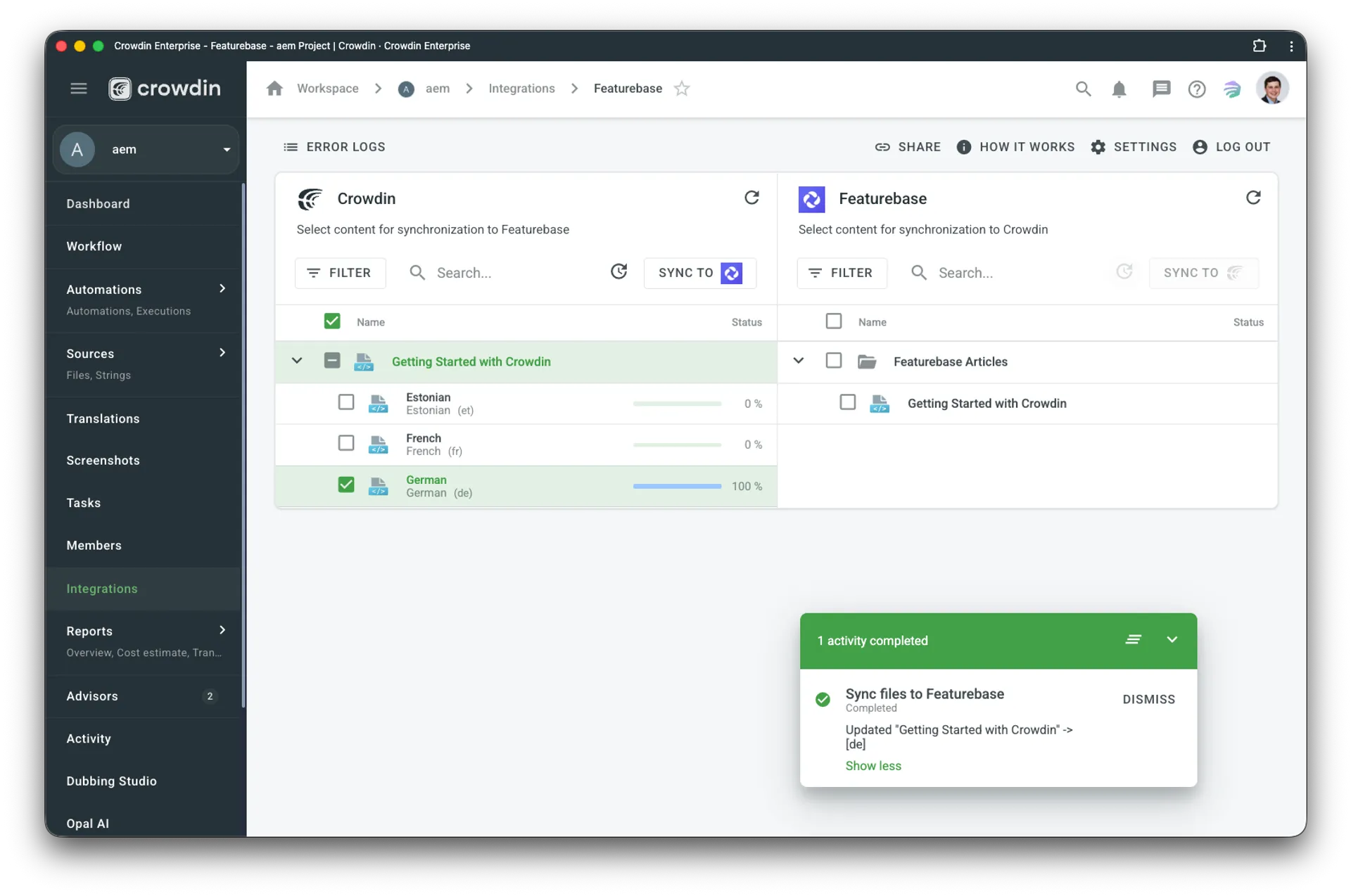Click the green completed checkmark icon
Viewport: 1351px width, 896px height.
tap(823, 699)
